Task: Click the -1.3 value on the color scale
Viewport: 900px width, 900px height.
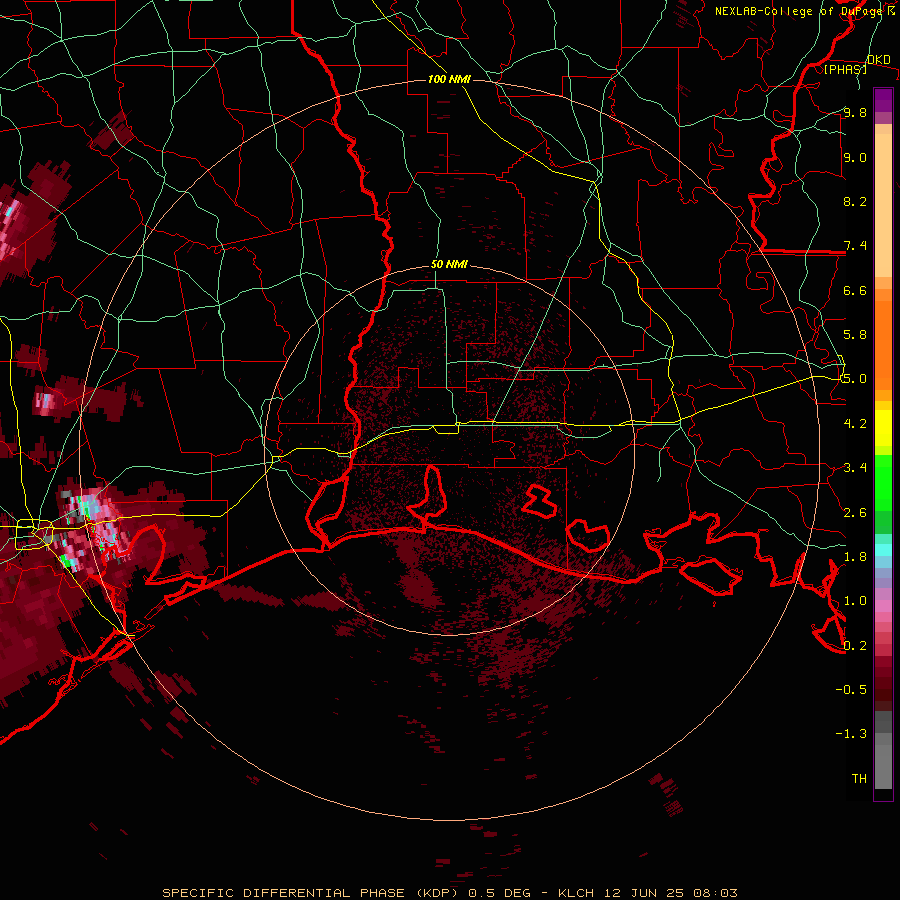Action: click(851, 734)
